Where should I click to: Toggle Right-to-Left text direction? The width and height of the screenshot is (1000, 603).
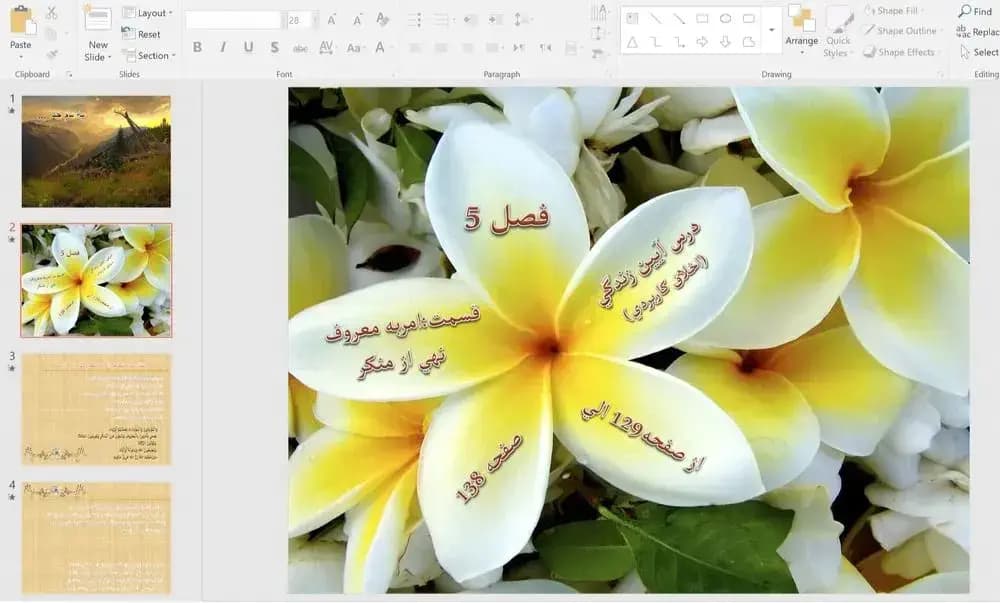545,48
